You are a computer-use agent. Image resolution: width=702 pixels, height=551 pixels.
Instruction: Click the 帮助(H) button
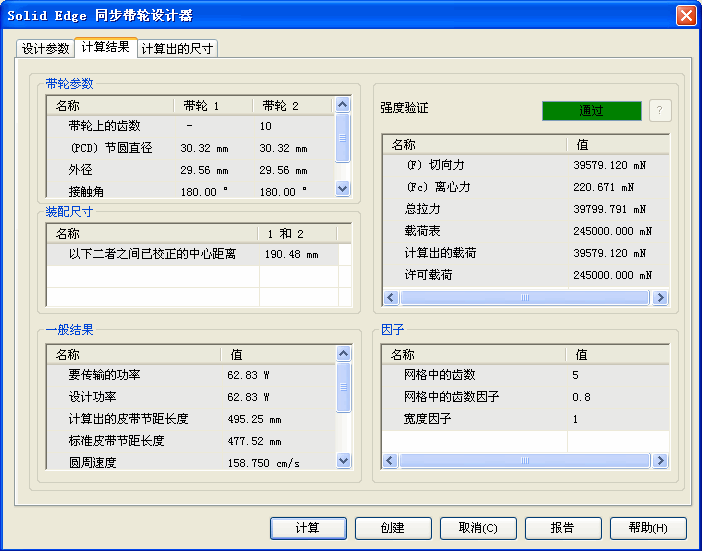[x=648, y=528]
